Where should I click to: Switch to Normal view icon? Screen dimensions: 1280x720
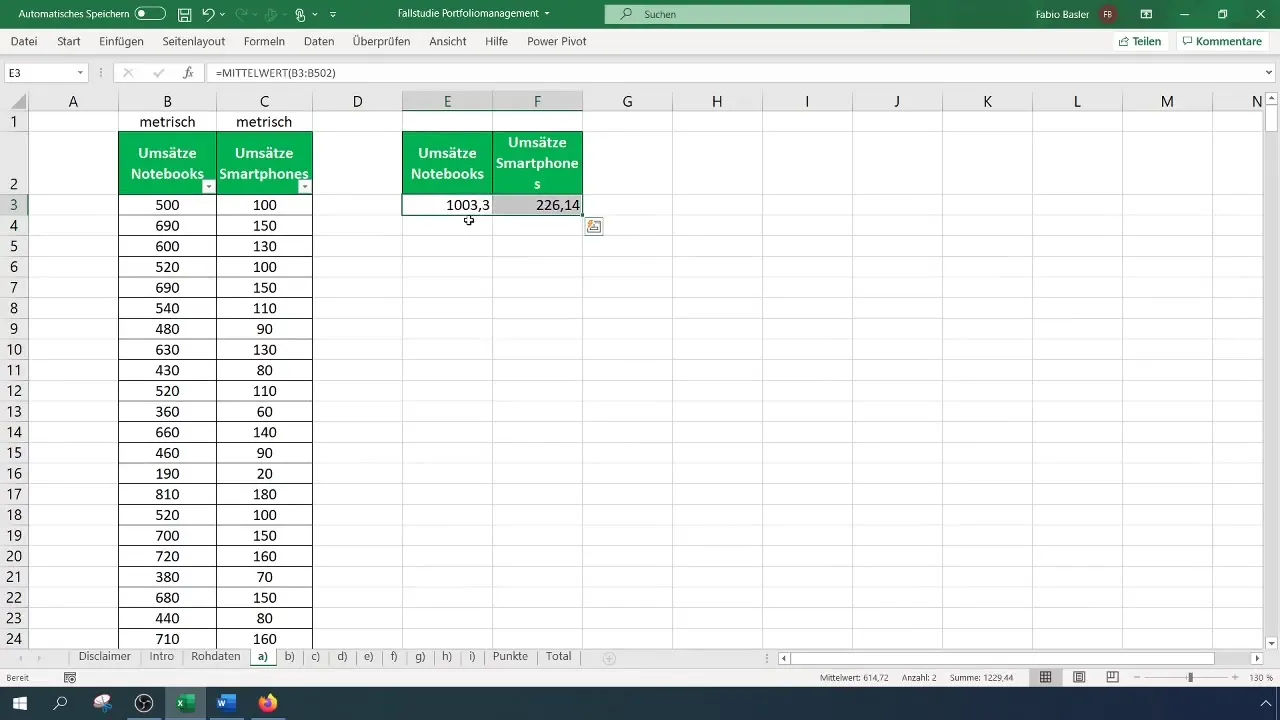coord(1045,677)
